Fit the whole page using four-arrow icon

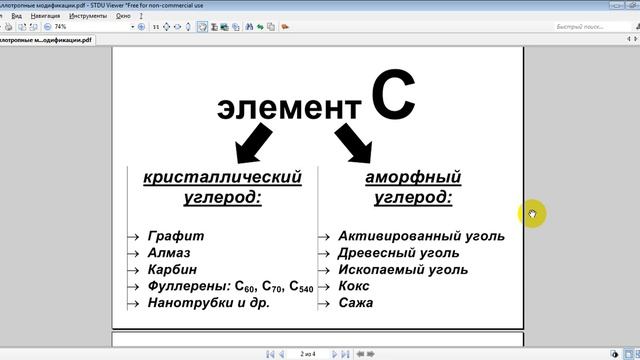coord(167,27)
